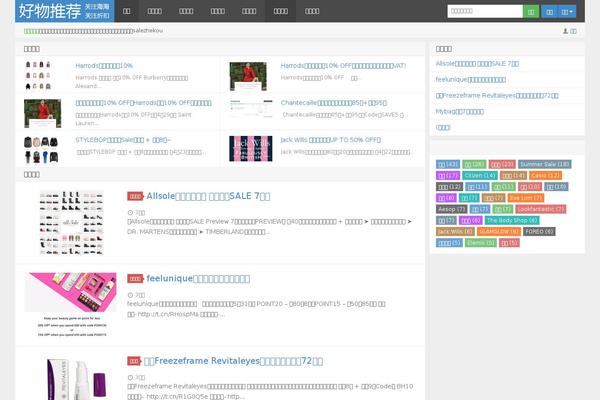Viewport: 600px width, 400px height.
Task: Open the Freezeframe Revitaleyes 72 post title
Action: tap(233, 361)
